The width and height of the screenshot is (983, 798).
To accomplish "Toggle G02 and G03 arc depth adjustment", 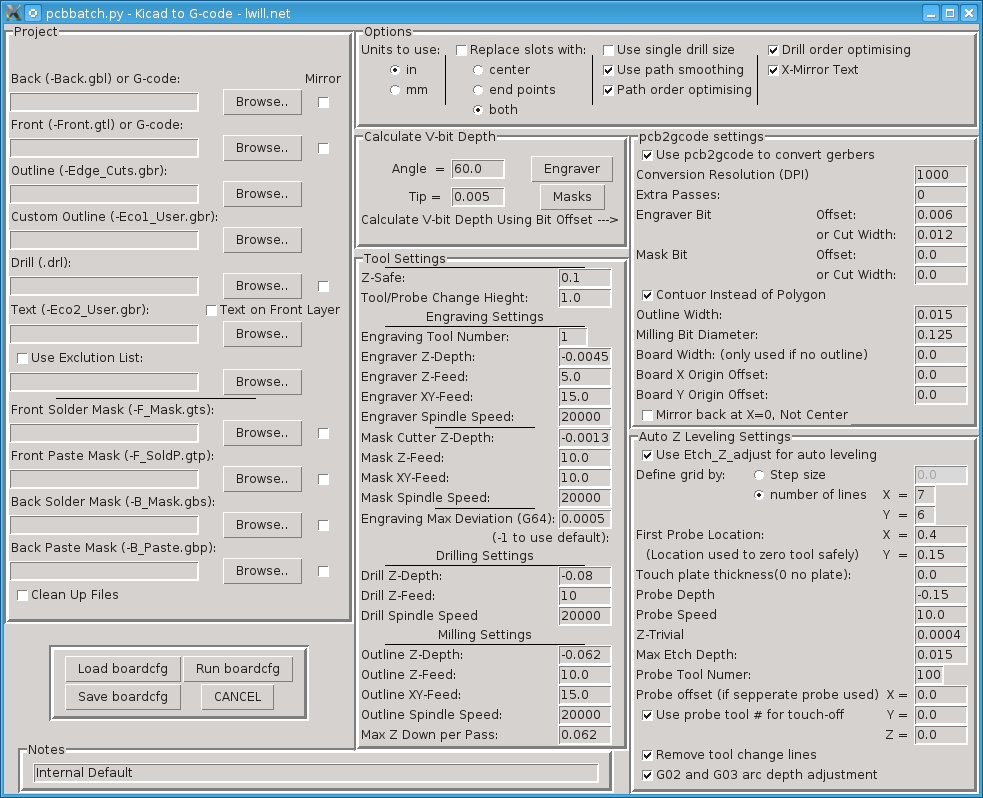I will point(647,775).
